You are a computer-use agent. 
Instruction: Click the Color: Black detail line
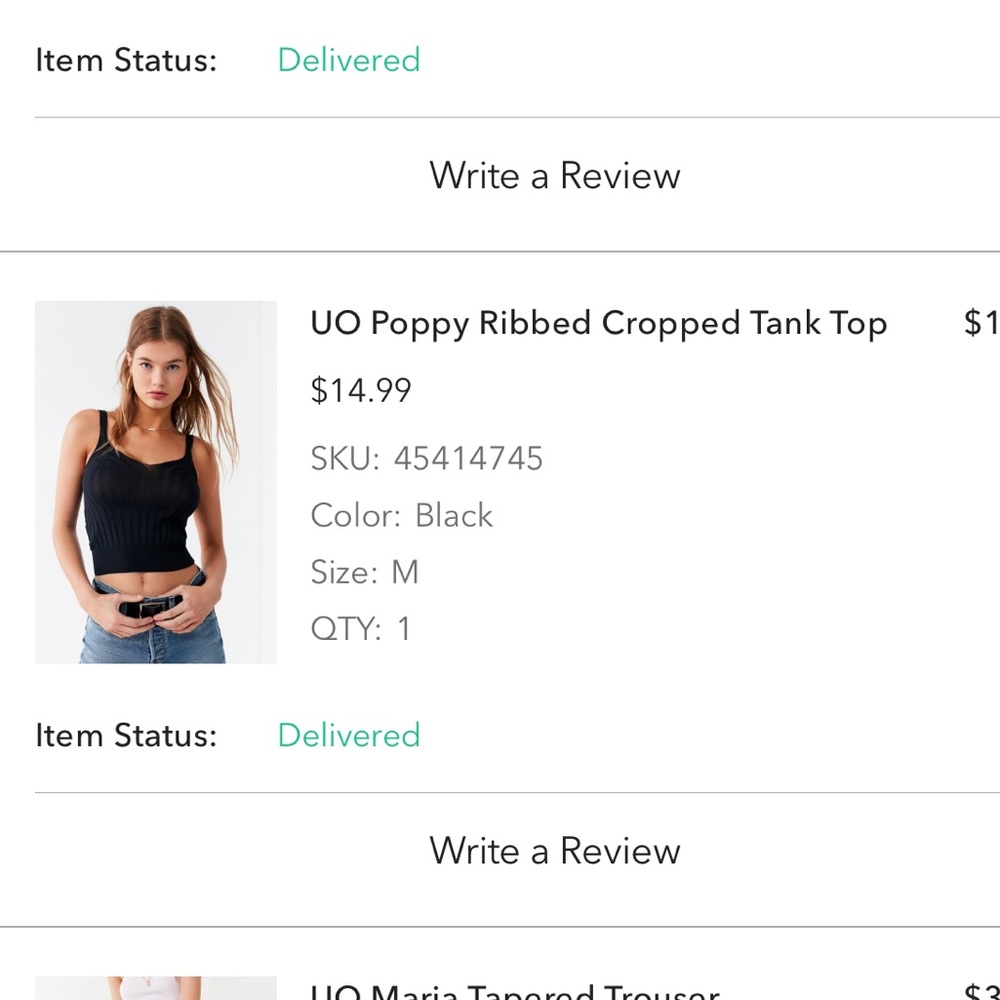[x=401, y=515]
